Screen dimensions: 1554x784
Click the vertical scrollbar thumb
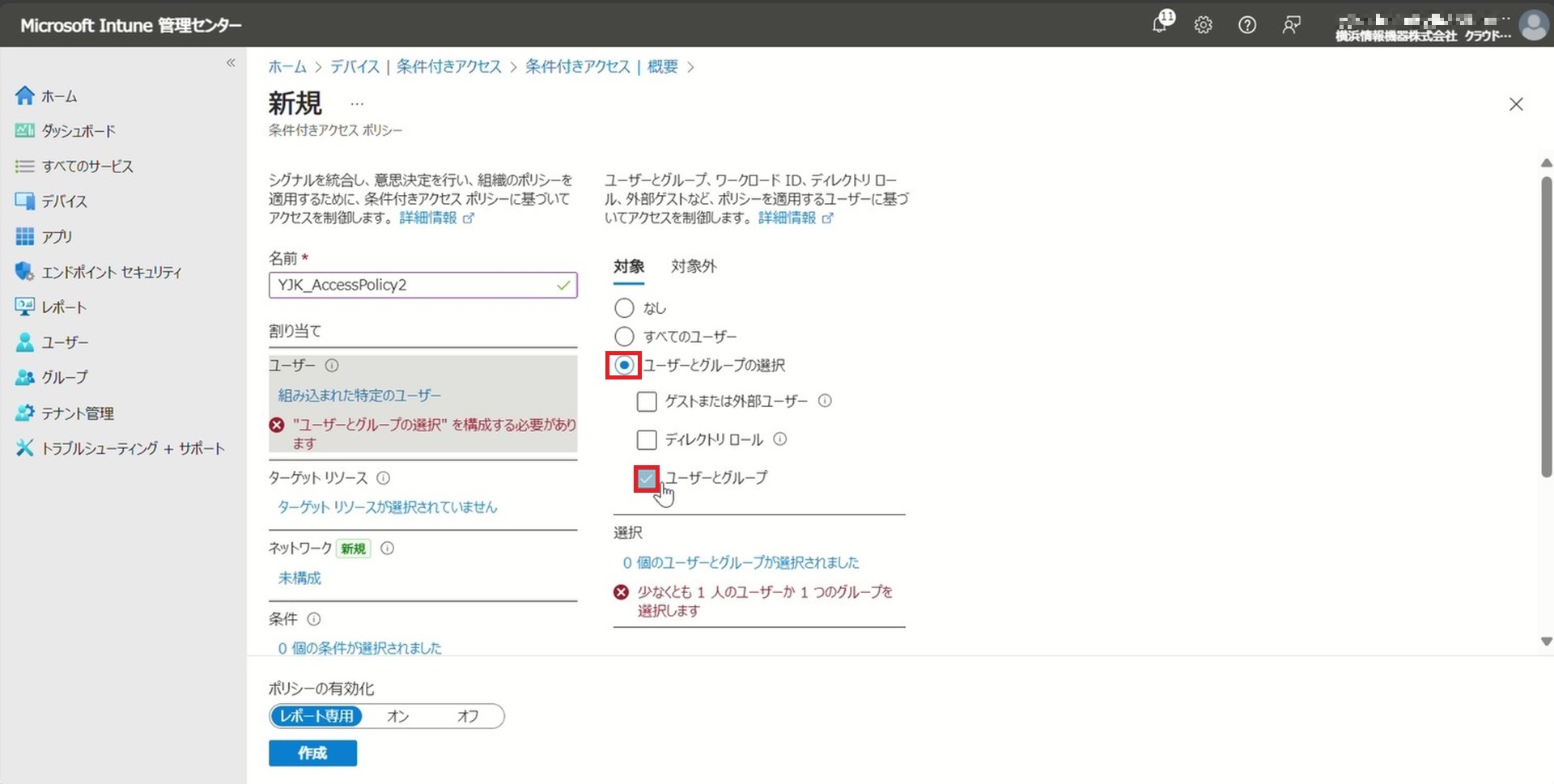(1546, 327)
